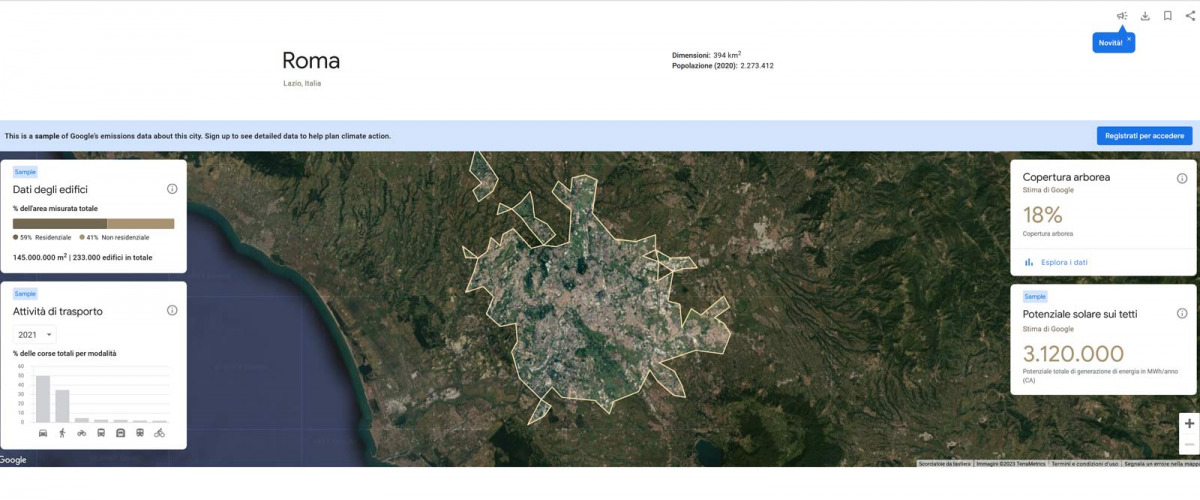Open info for Attività di trasporto
The width and height of the screenshot is (1200, 500).
click(x=172, y=311)
